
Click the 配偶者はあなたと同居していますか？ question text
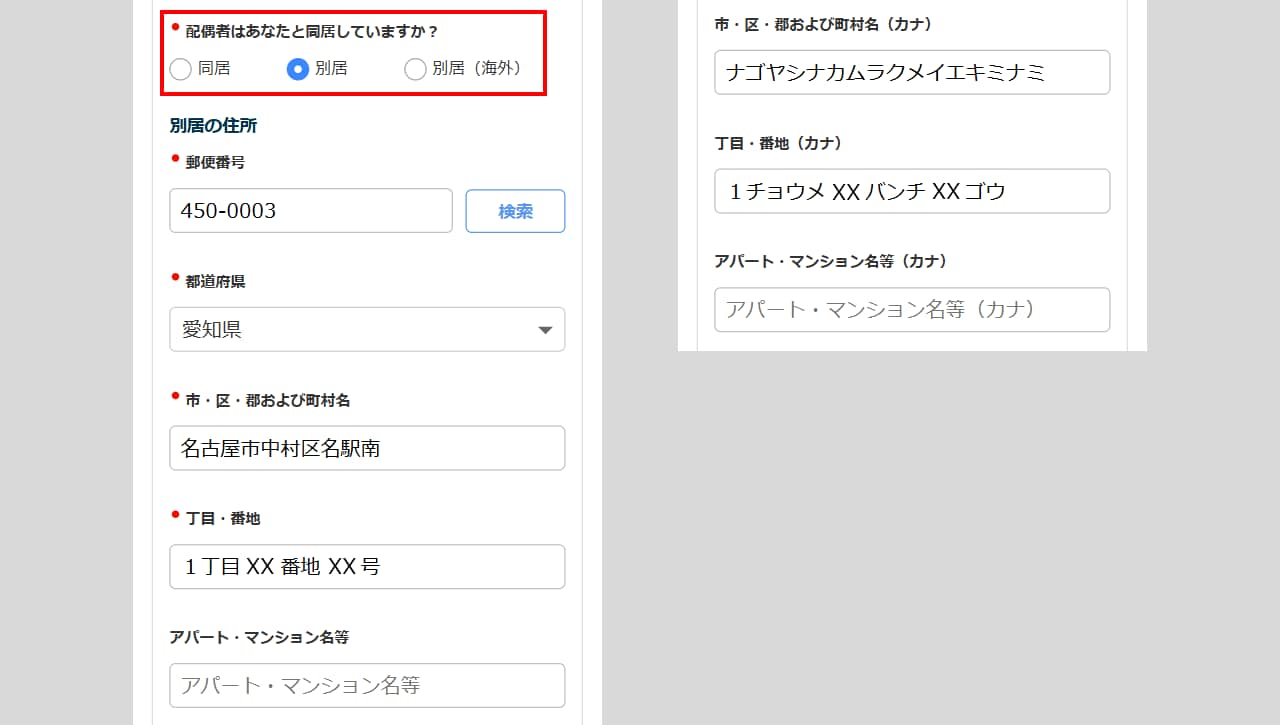312,31
